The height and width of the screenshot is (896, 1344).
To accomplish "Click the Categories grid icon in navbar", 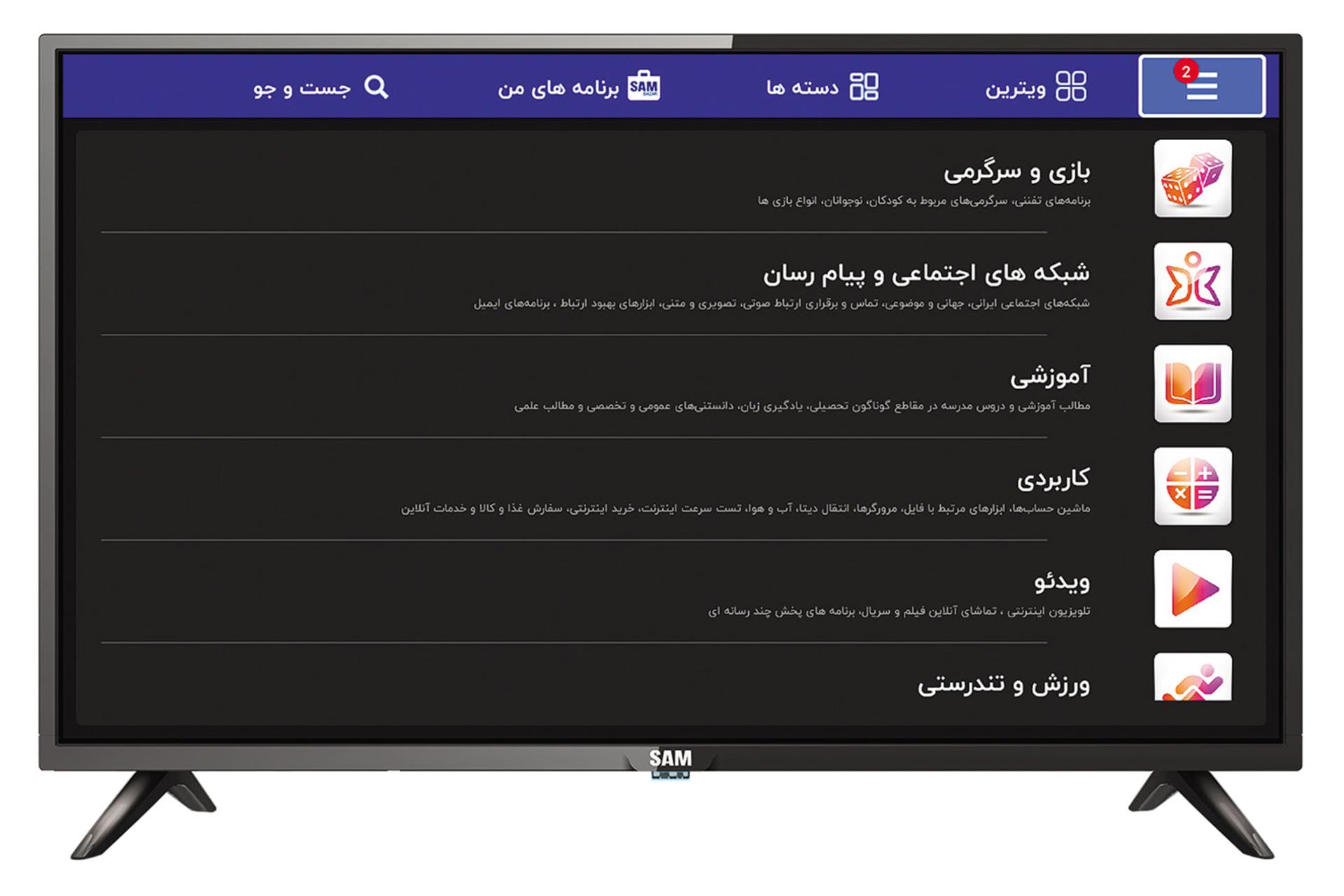I will click(x=864, y=87).
